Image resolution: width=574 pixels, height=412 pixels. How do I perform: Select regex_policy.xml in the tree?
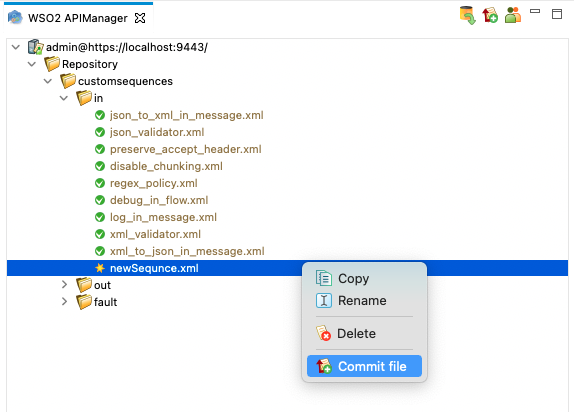pos(154,183)
